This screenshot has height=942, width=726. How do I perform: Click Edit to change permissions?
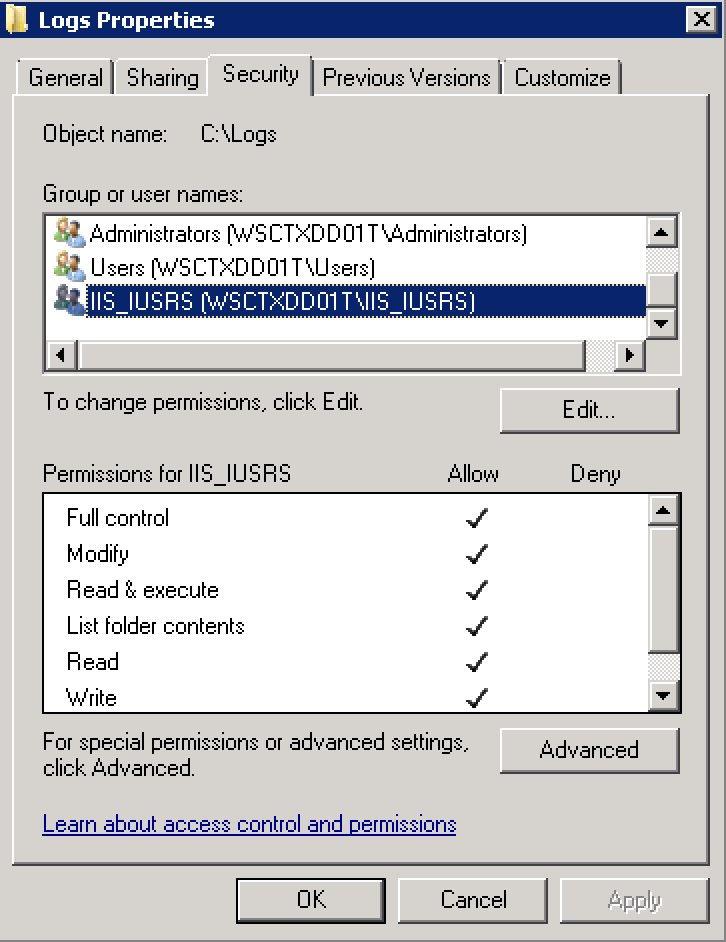[x=589, y=410]
